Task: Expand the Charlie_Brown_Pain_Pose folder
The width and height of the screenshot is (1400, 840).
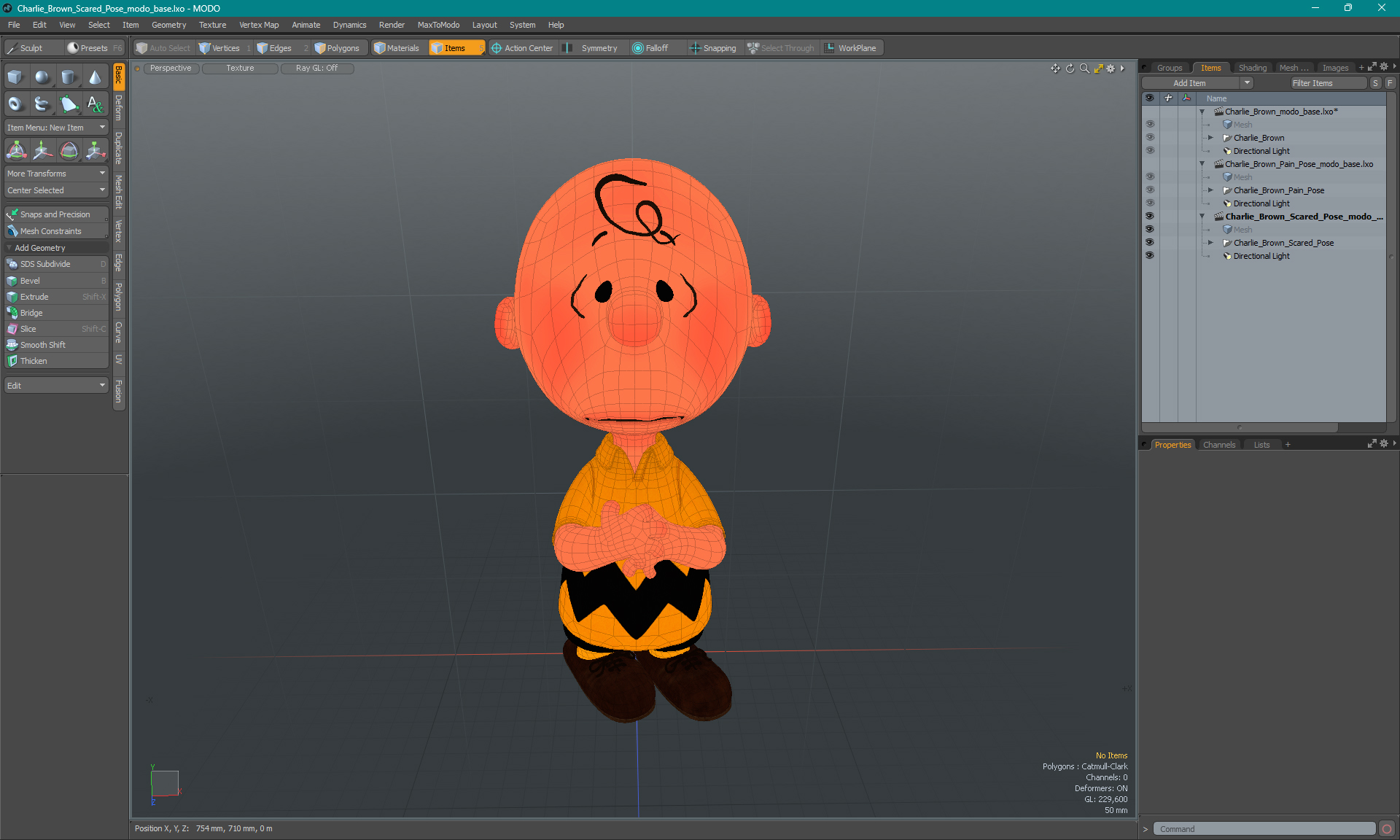Action: (x=1210, y=190)
